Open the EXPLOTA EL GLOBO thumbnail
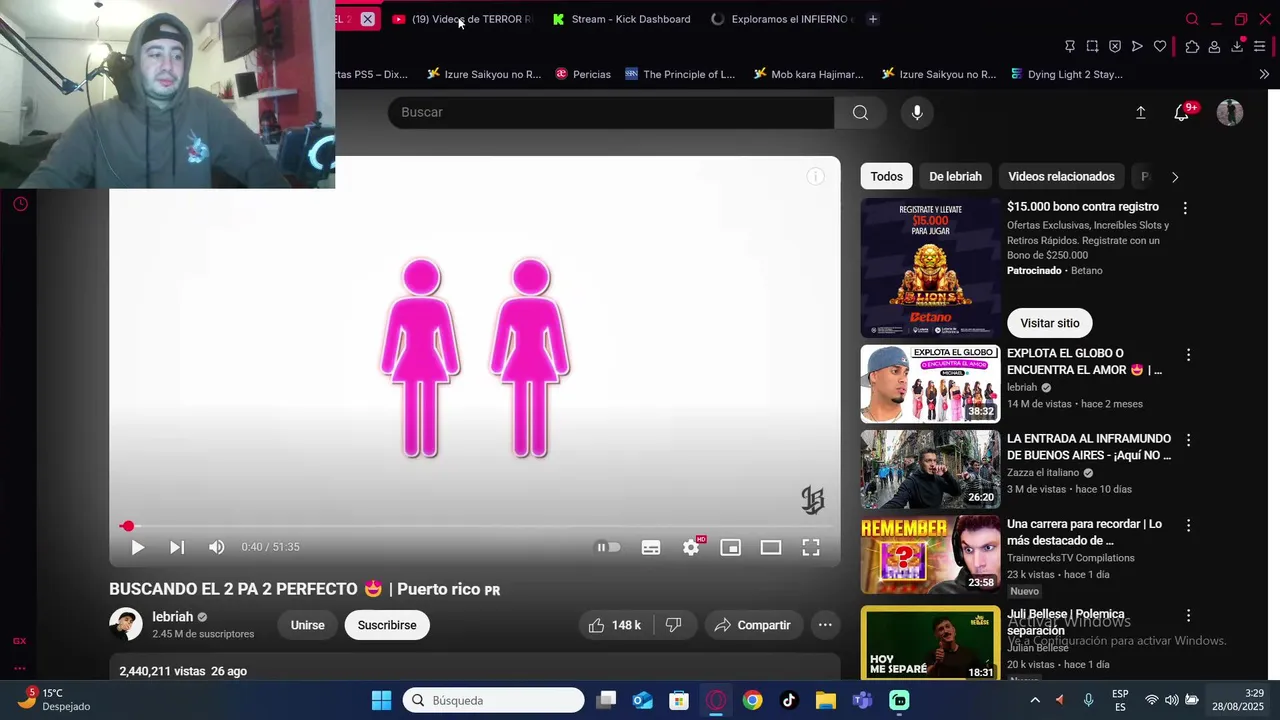The height and width of the screenshot is (720, 1280). pyautogui.click(x=930, y=384)
